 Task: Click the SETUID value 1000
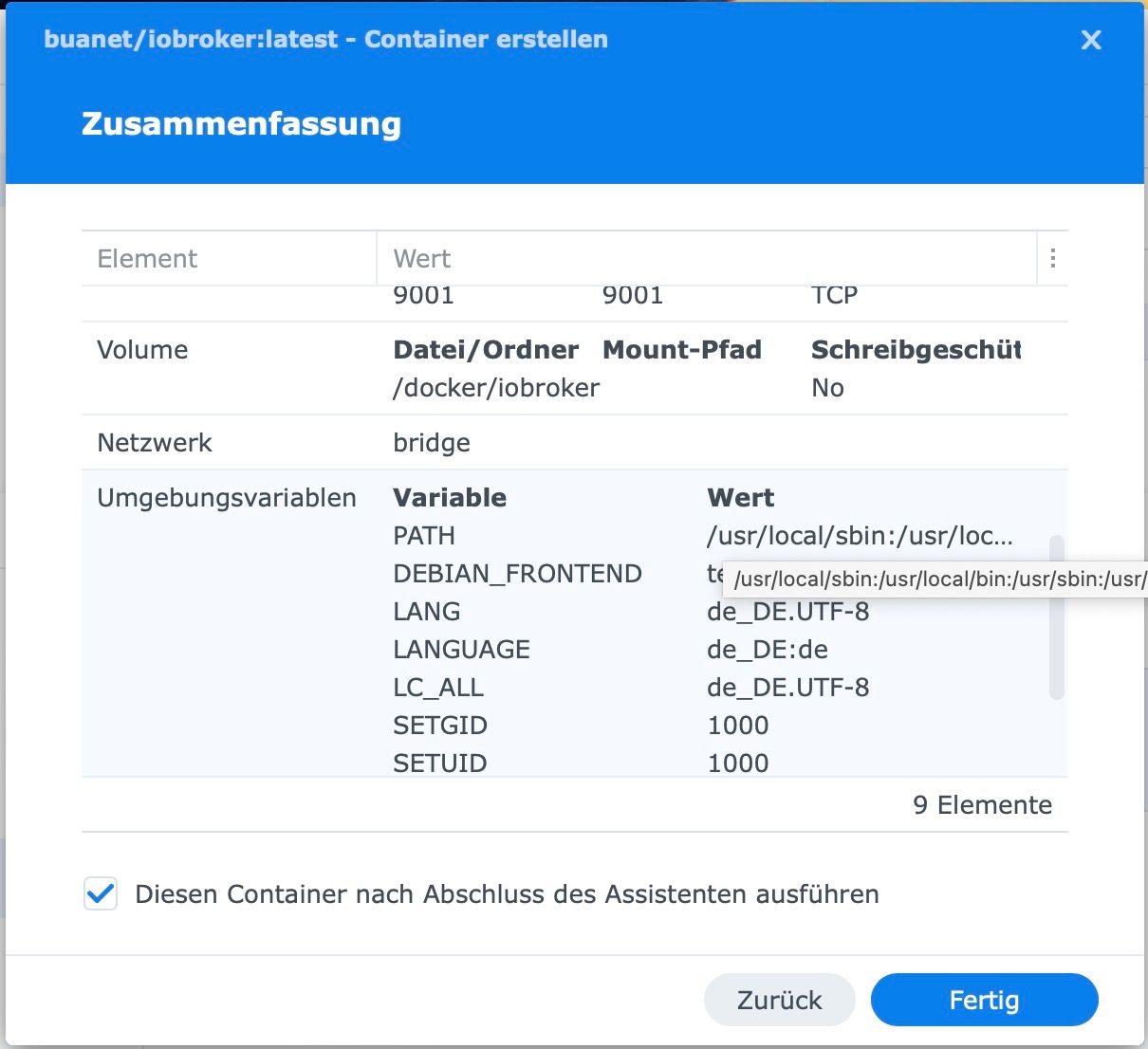click(x=738, y=763)
